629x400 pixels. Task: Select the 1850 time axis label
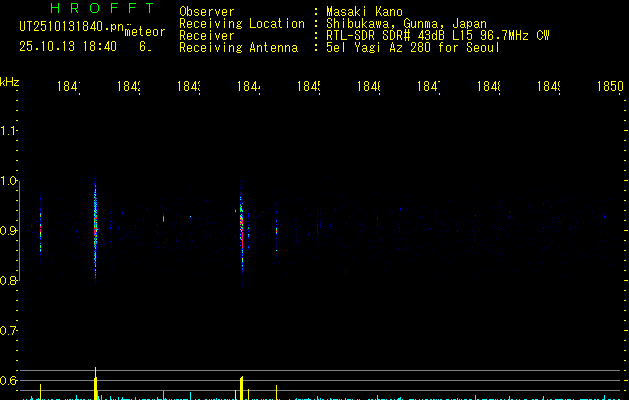point(610,88)
